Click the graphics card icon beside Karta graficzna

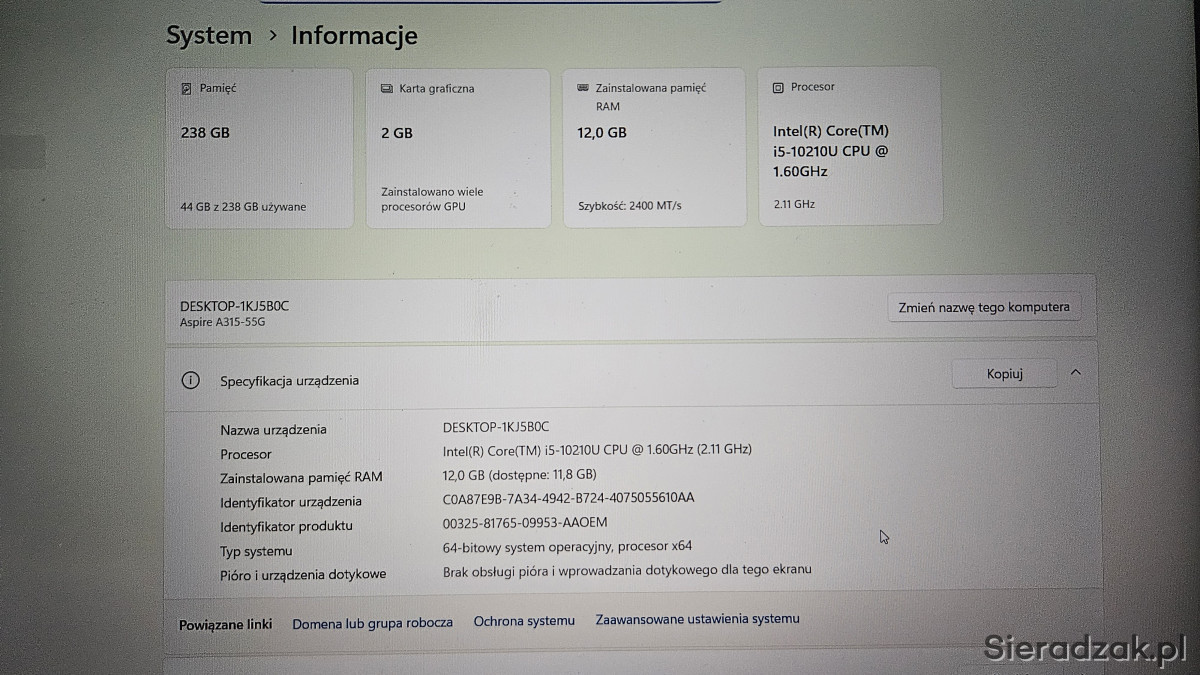click(x=387, y=88)
